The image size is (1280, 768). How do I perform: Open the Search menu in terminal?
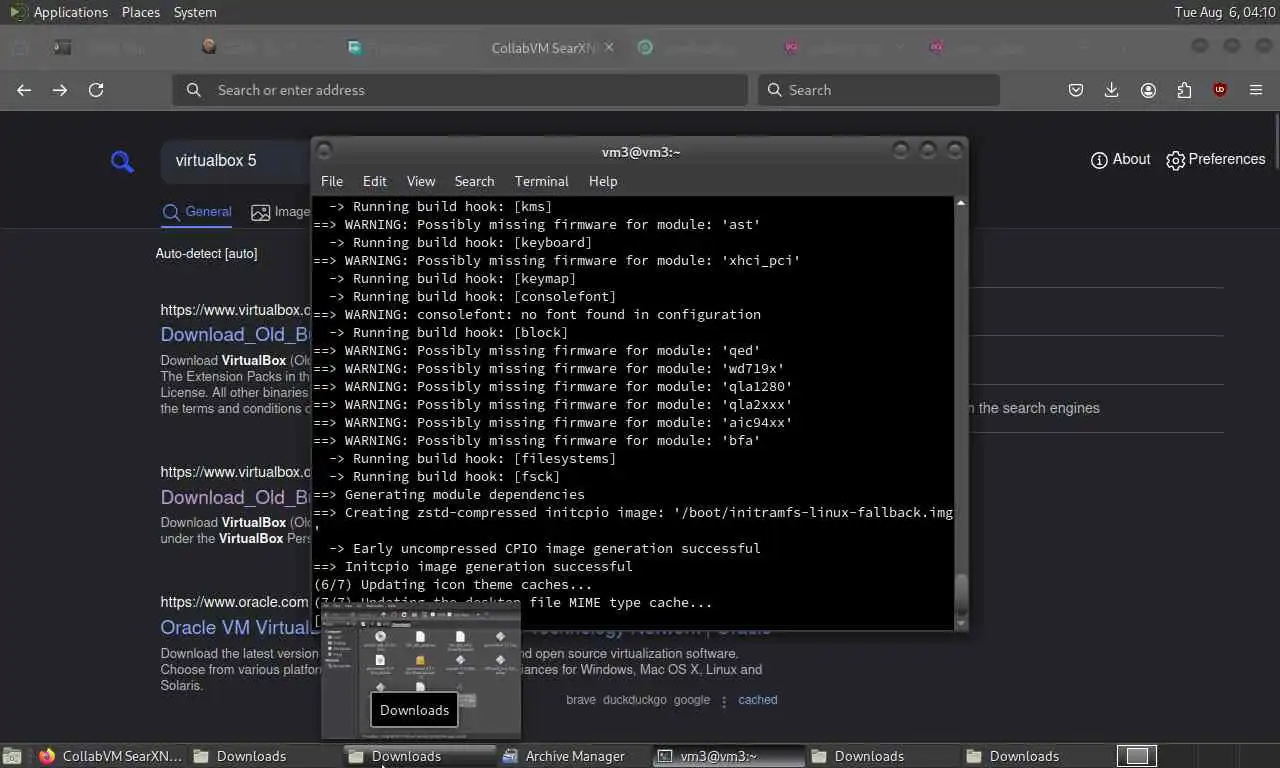(x=474, y=181)
